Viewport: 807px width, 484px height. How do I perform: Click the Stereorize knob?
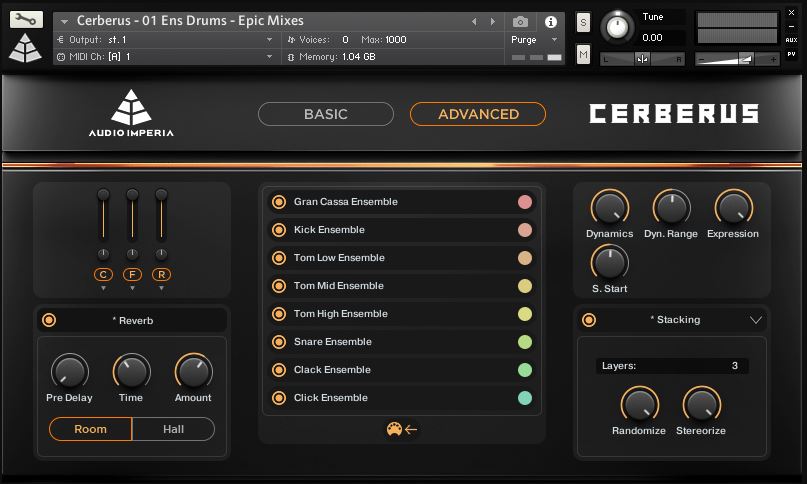click(x=701, y=405)
